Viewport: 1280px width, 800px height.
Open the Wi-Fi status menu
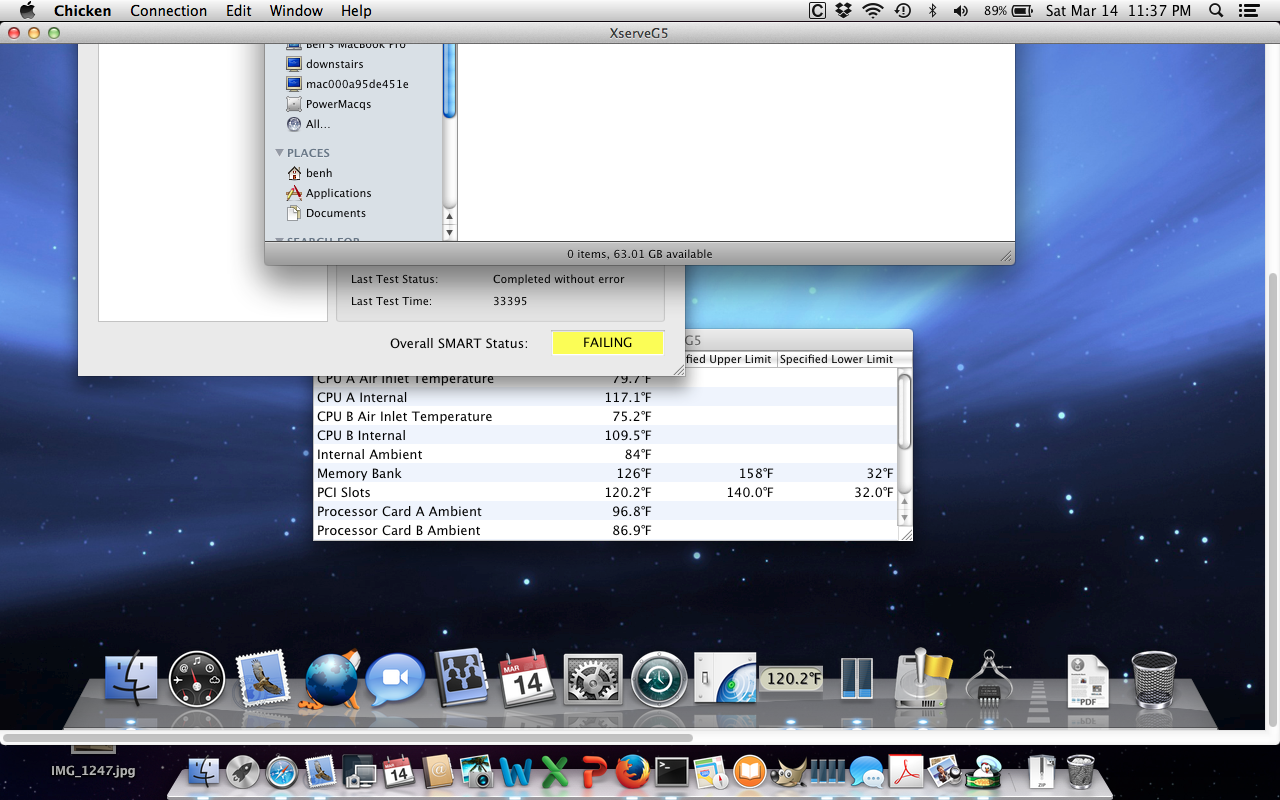point(873,11)
